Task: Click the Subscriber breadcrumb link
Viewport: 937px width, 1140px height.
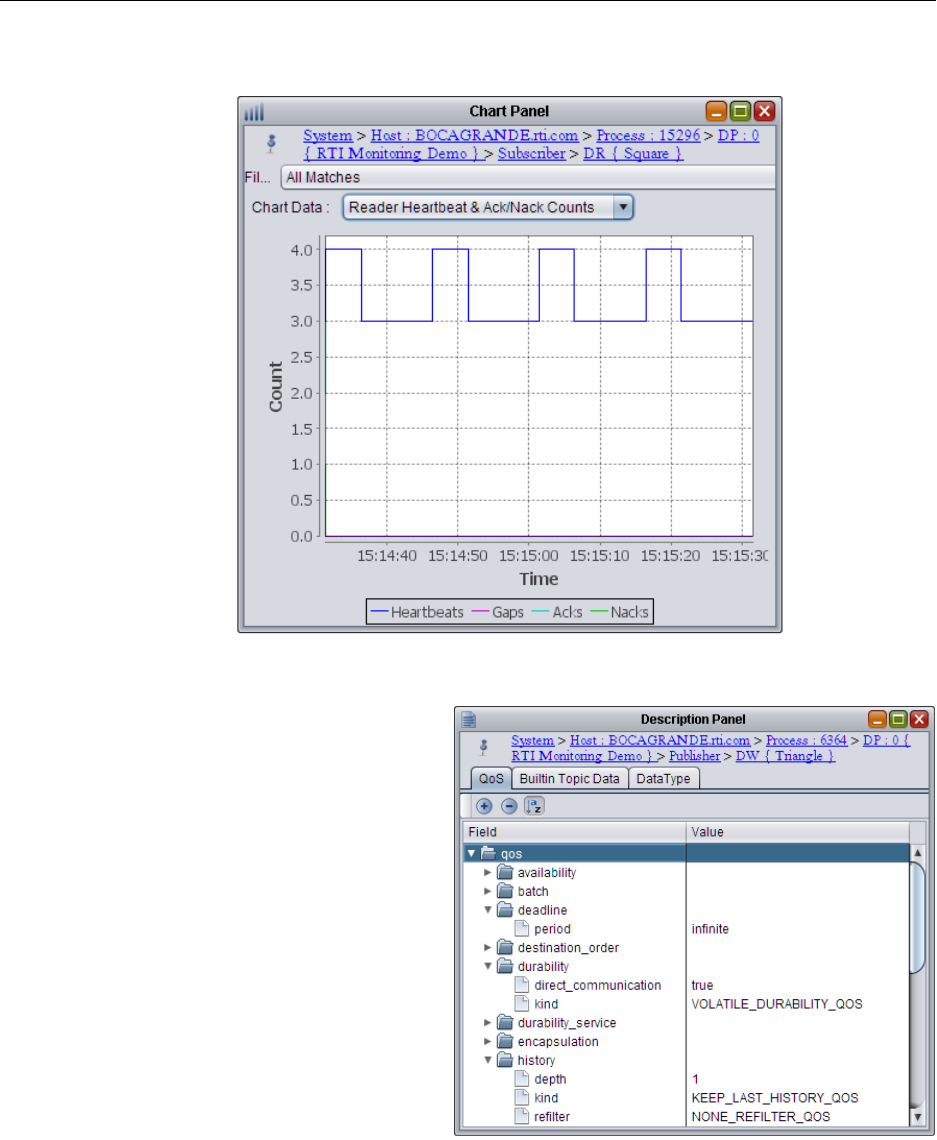Action: pyautogui.click(x=531, y=154)
